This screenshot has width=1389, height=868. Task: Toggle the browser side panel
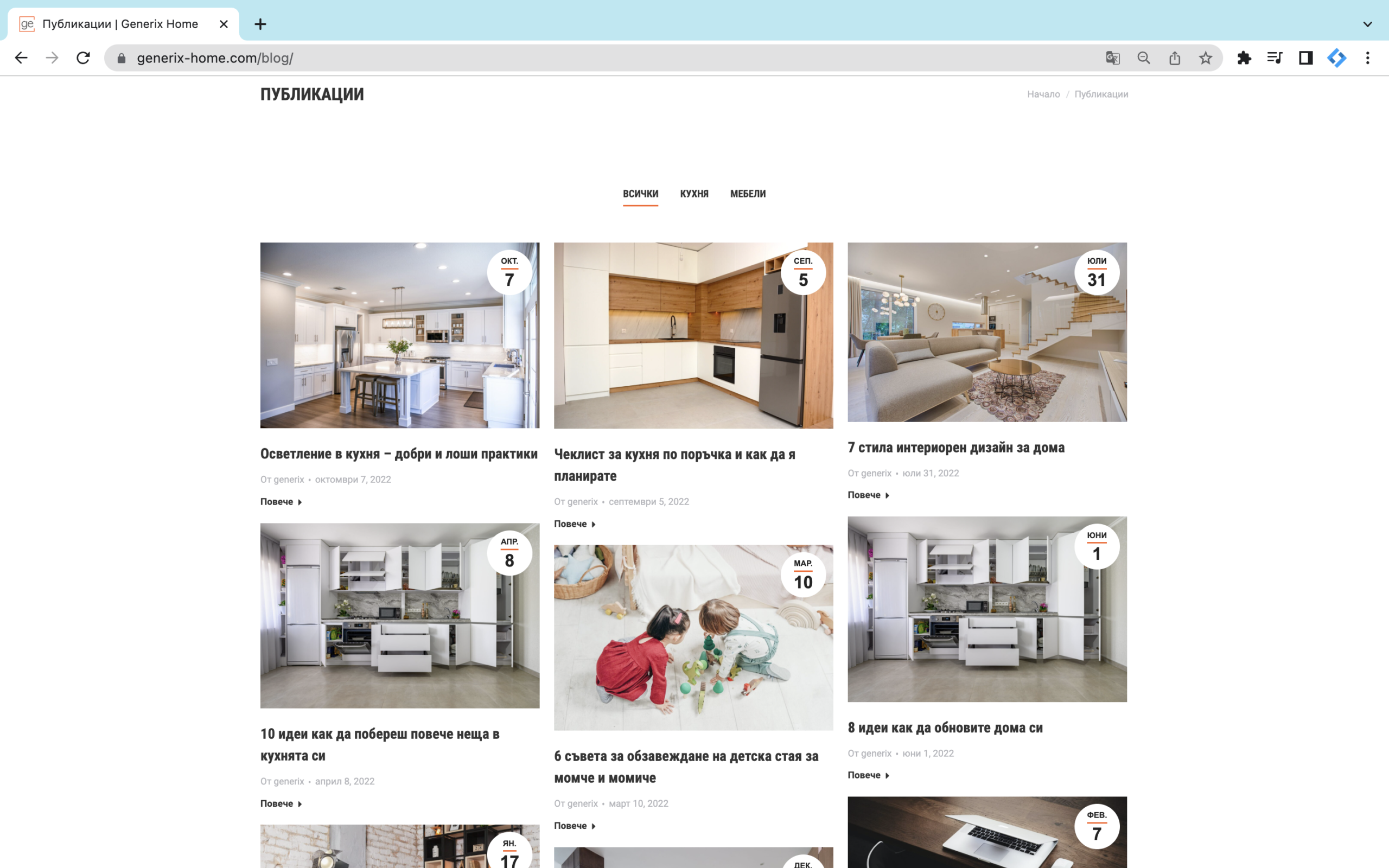1306,58
